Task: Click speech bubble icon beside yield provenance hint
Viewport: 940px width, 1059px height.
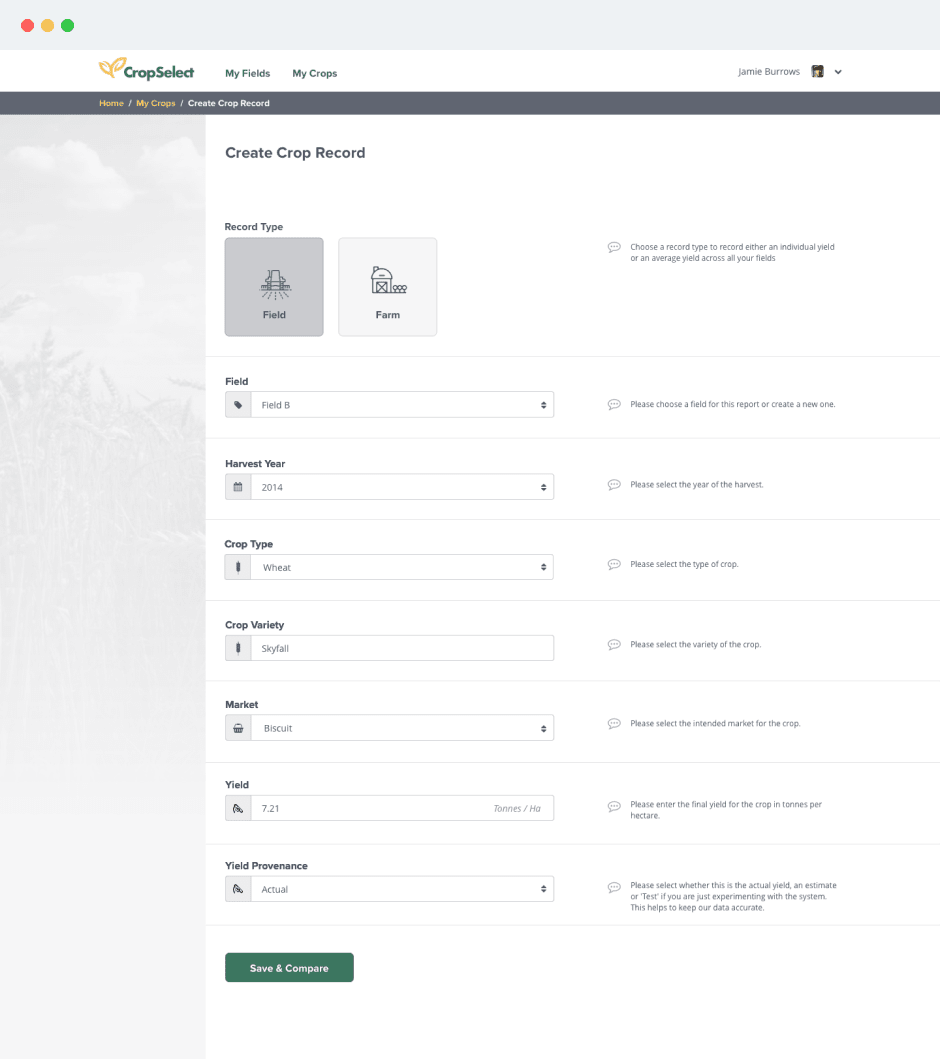Action: coord(614,887)
